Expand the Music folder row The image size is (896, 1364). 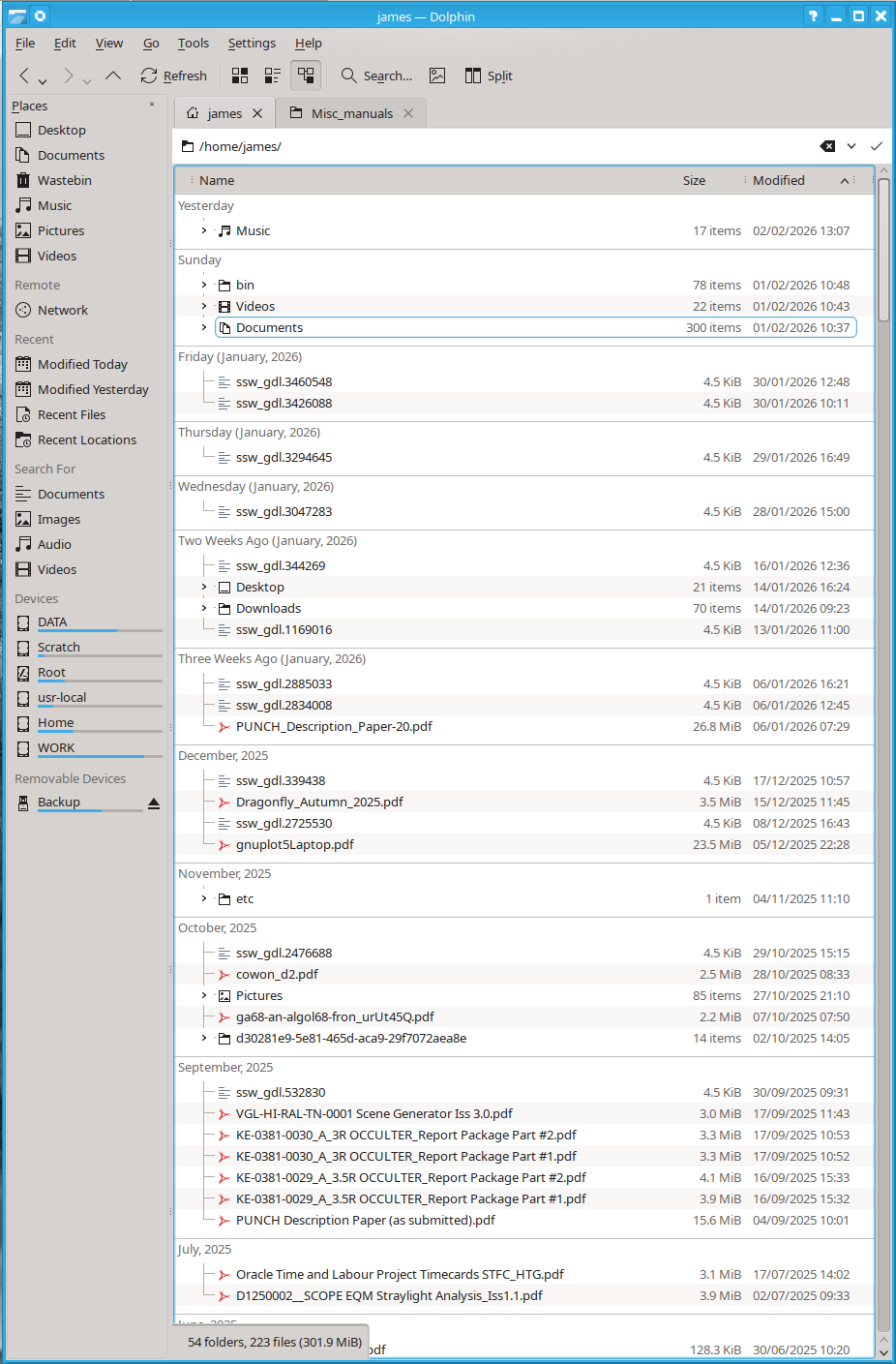point(204,231)
